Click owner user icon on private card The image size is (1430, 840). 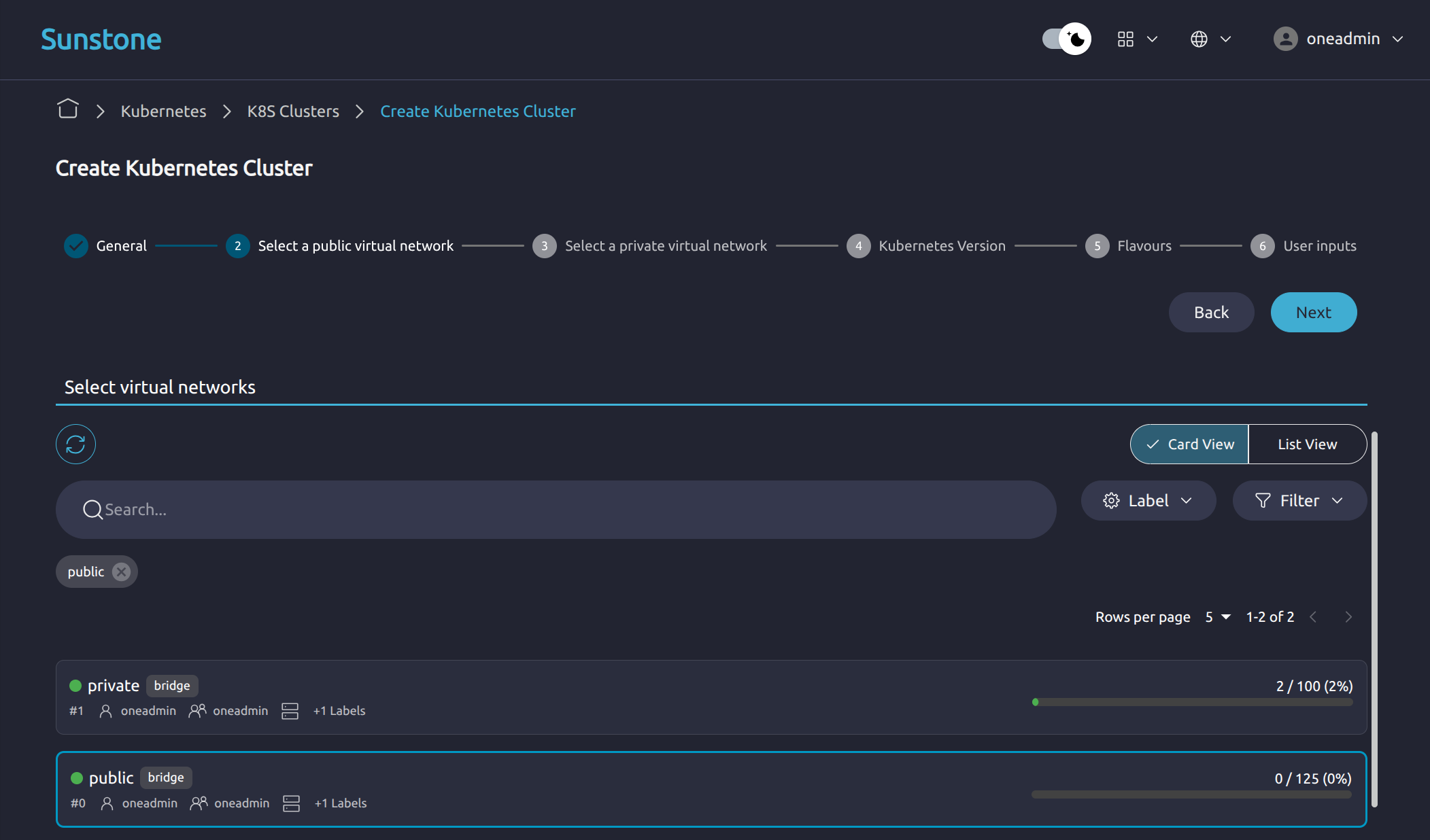[106, 711]
